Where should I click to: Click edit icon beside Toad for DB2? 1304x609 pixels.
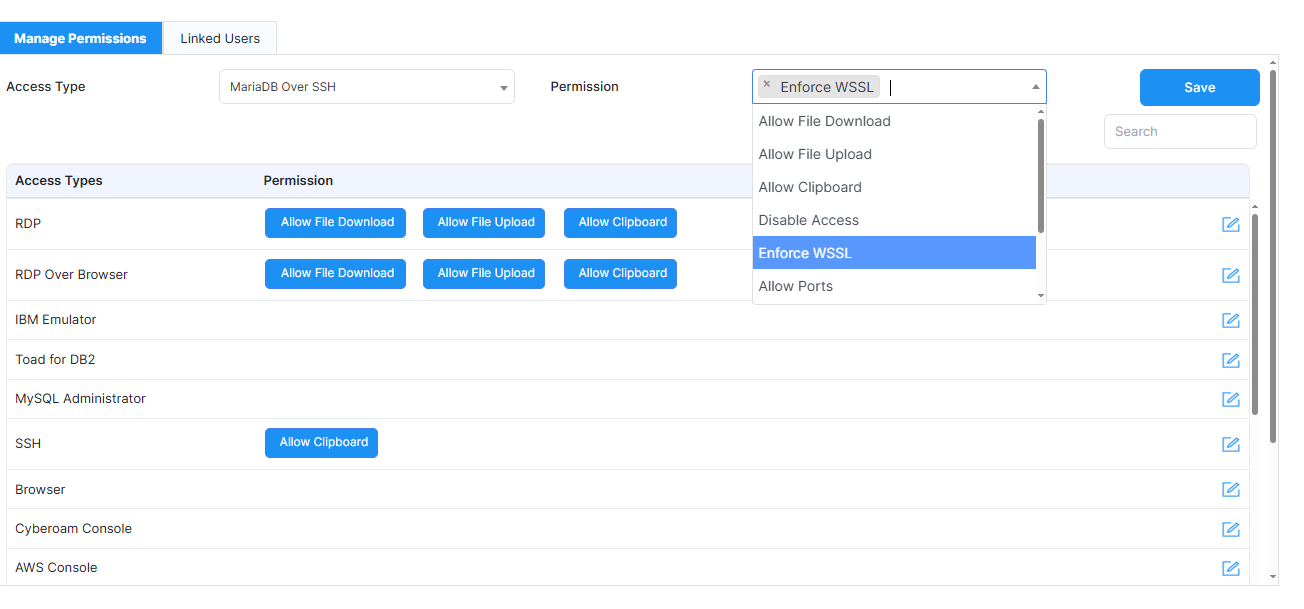tap(1231, 360)
